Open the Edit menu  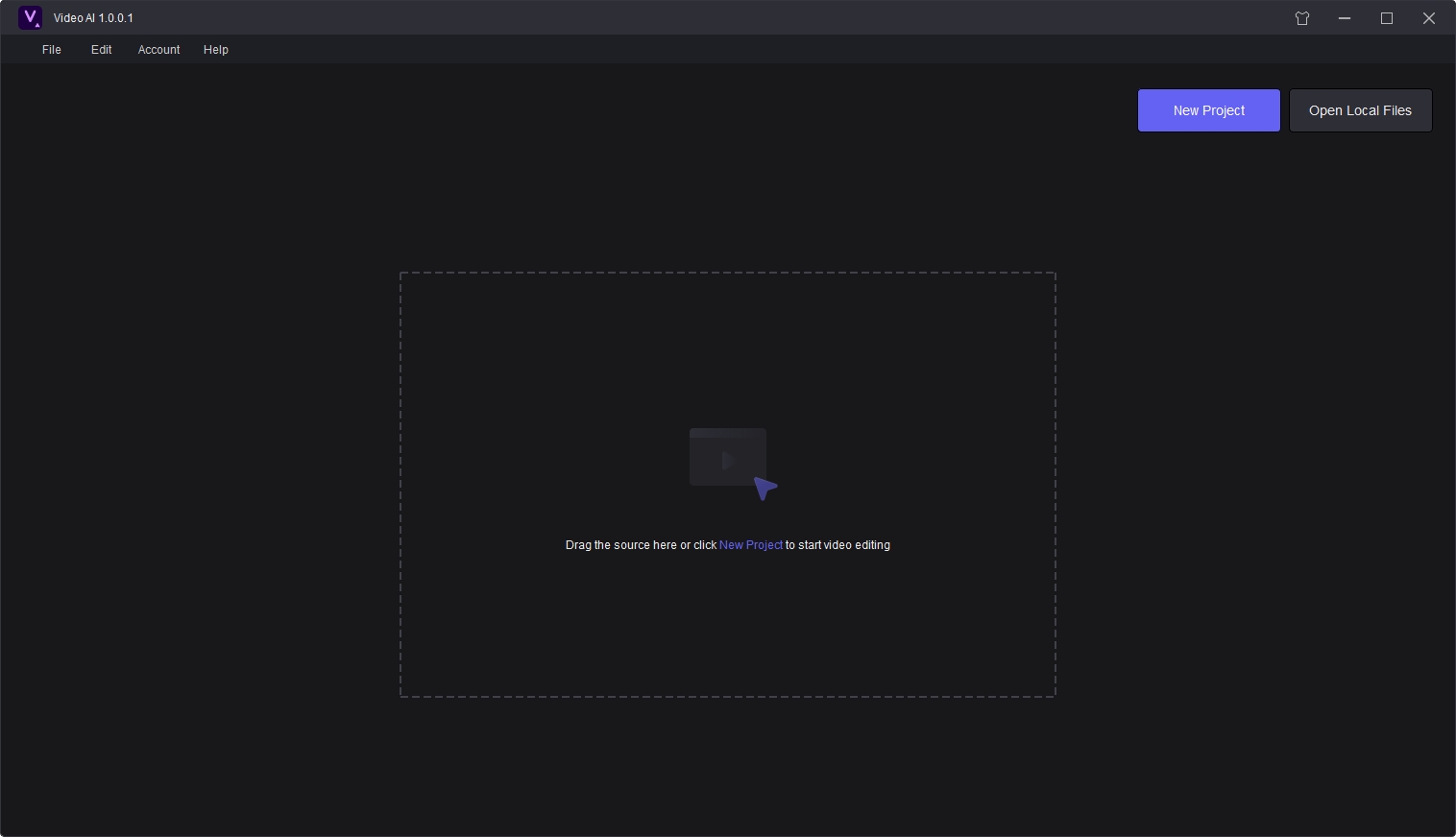point(101,49)
